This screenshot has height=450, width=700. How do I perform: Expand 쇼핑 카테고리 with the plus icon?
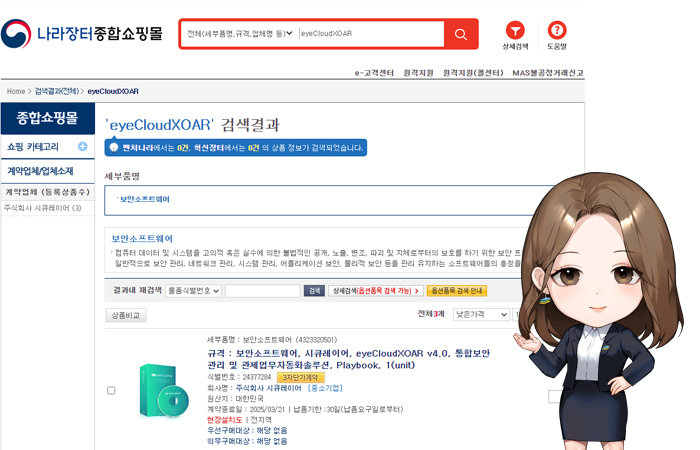coord(83,146)
